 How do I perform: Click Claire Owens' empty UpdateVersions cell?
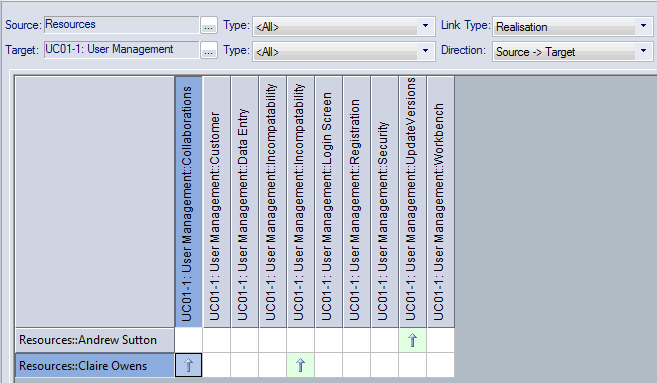pos(413,365)
